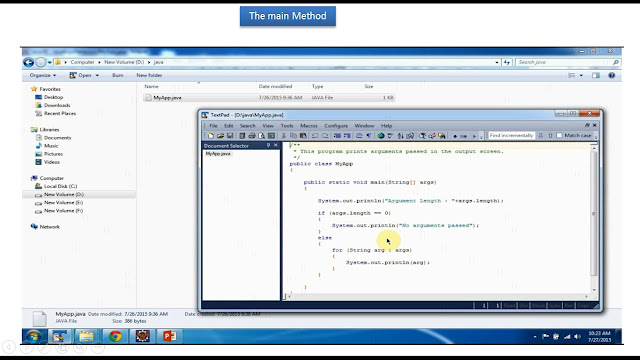Click the Paste icon in TextPad toolbar
The height and width of the screenshot is (360, 640).
(x=303, y=136)
